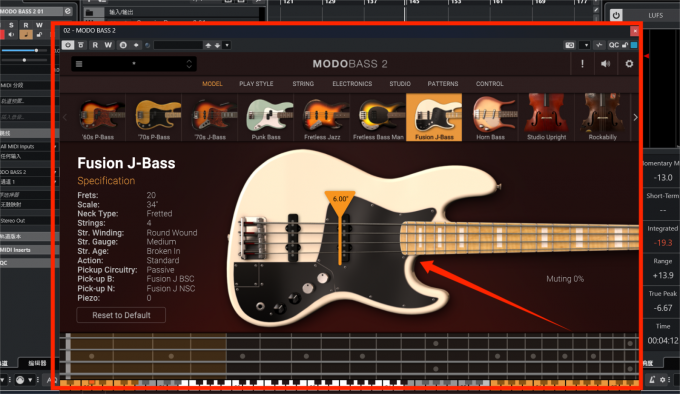Select the '70s J-Bass model

[x=210, y=117]
